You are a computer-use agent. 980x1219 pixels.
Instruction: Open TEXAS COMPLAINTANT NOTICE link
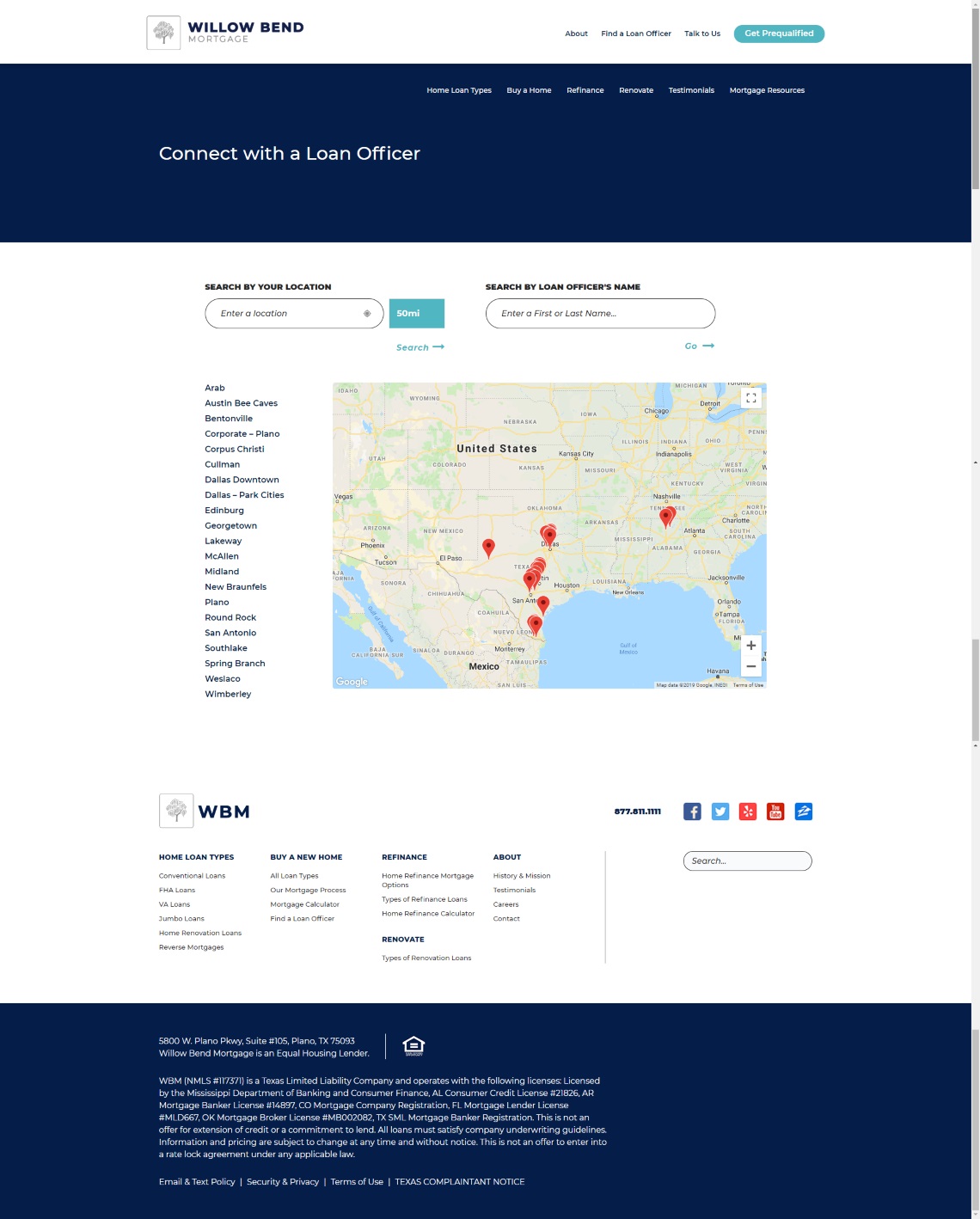(x=460, y=1182)
